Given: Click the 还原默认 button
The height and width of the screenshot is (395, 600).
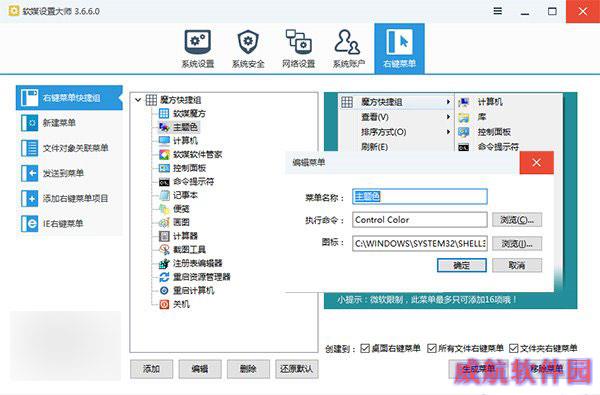Looking at the screenshot, I should pos(297,369).
